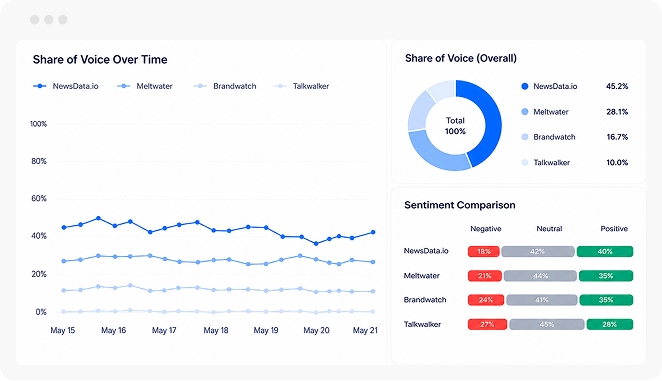Click the May 16 axis label
This screenshot has height=381, width=662.
click(x=114, y=330)
